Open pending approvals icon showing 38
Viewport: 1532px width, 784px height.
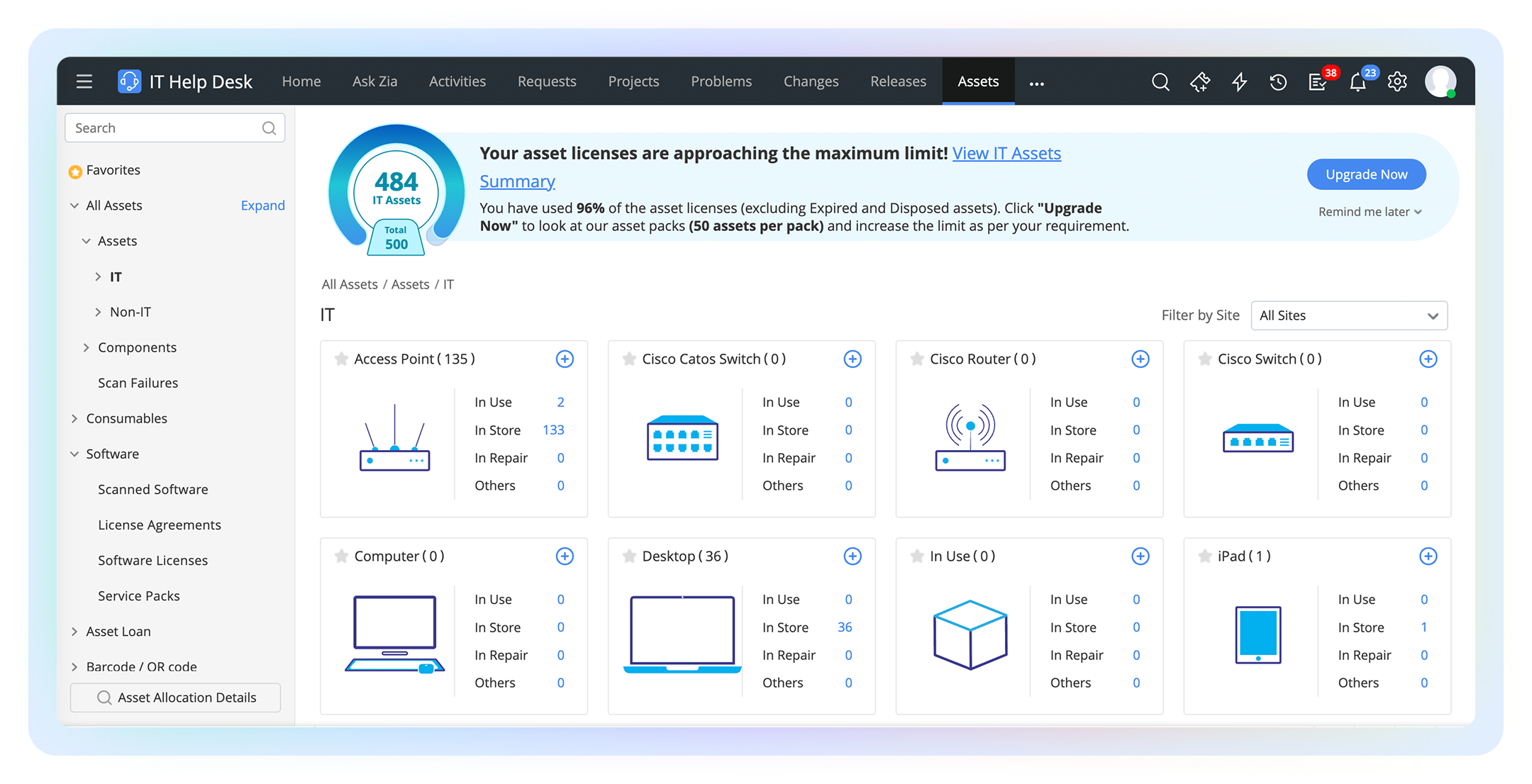(1318, 82)
